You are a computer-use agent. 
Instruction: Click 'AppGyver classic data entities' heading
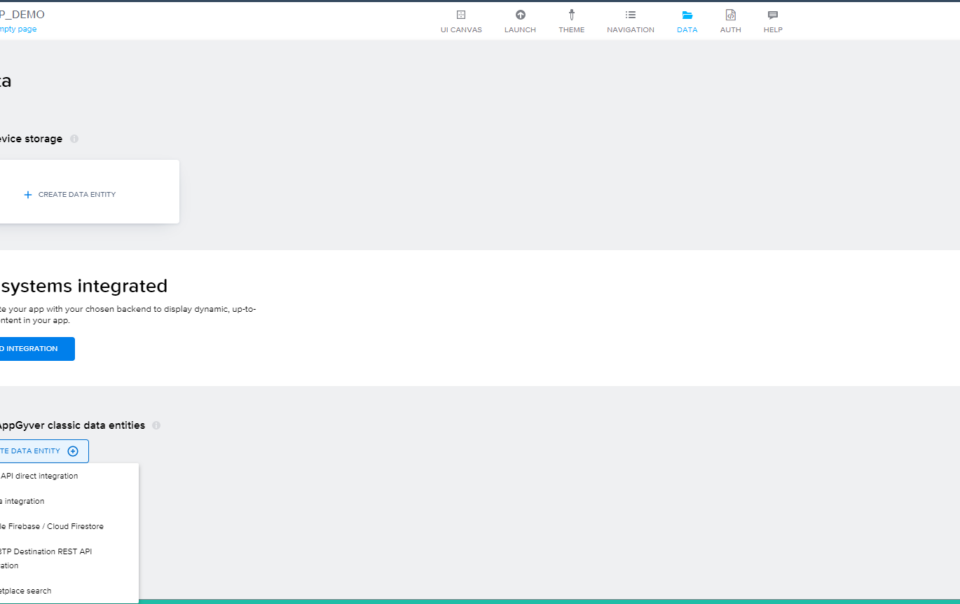click(x=72, y=425)
